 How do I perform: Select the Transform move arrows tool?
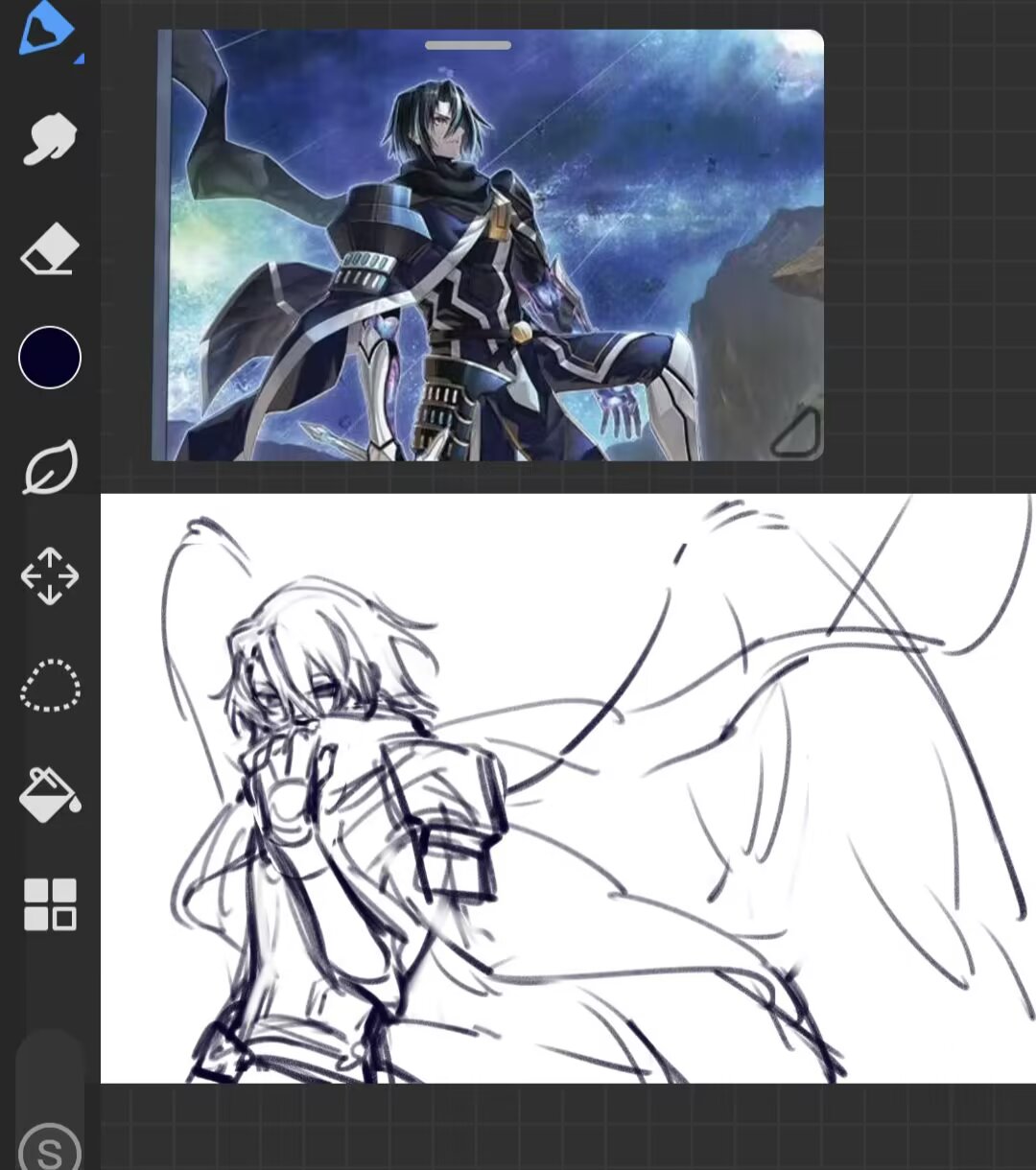coord(50,576)
